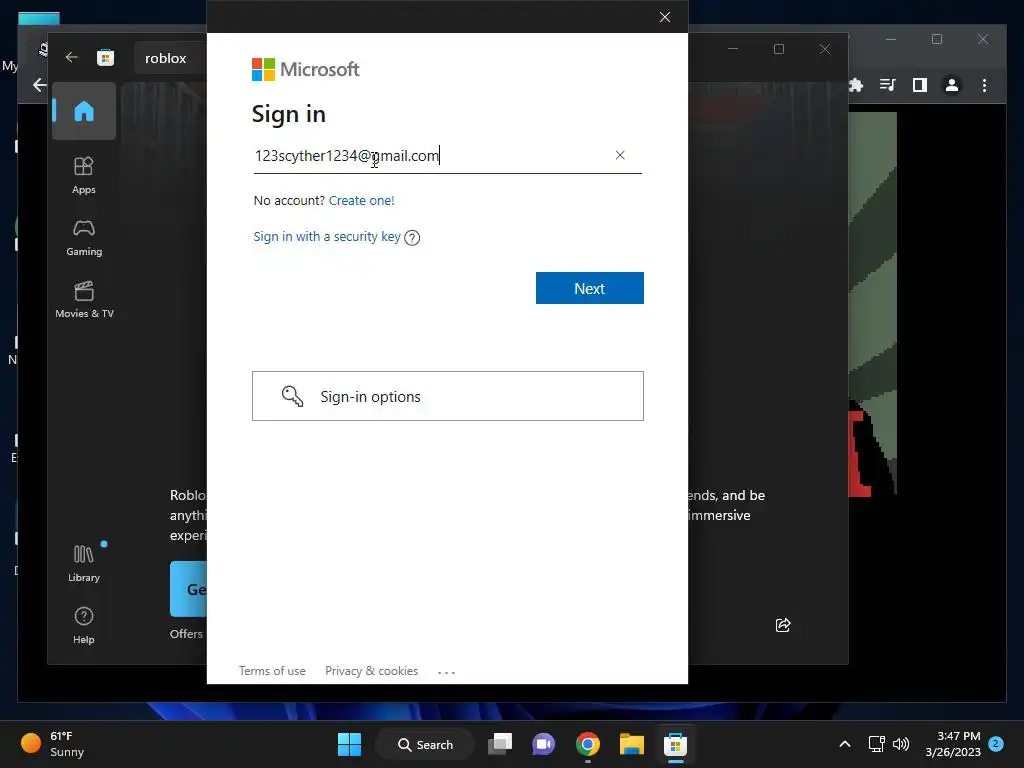Open Chat app on taskbar

(543, 744)
